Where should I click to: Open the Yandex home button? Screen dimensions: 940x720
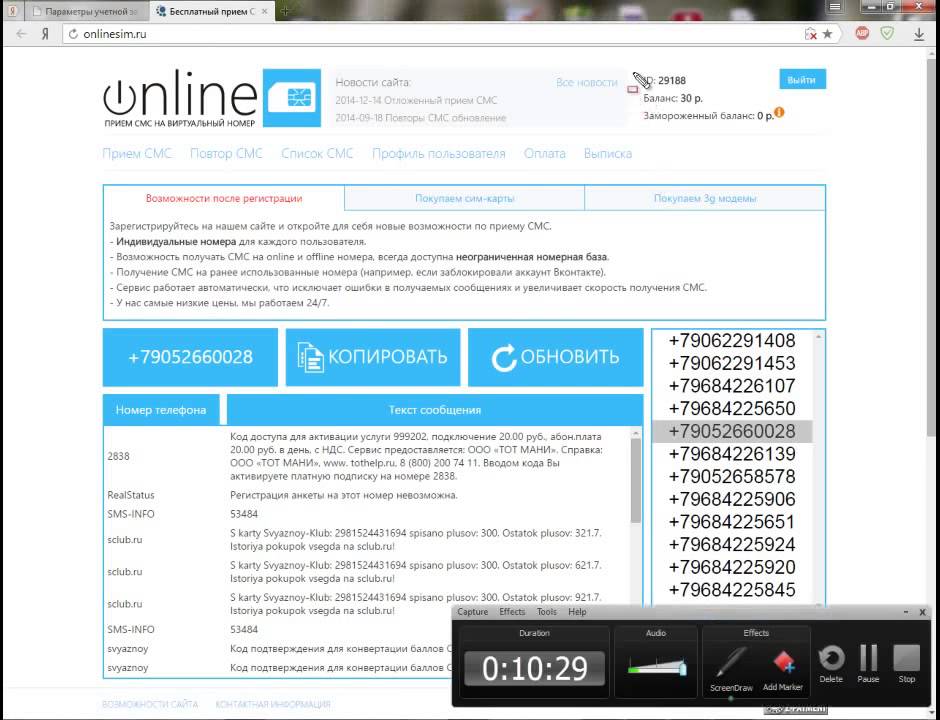click(x=45, y=34)
